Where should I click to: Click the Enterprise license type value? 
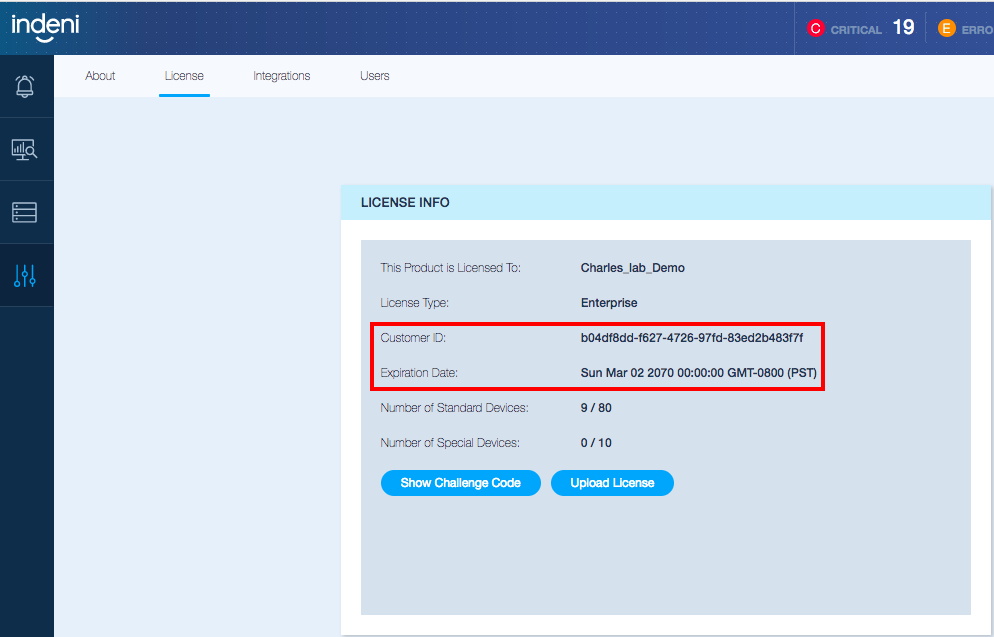[608, 303]
